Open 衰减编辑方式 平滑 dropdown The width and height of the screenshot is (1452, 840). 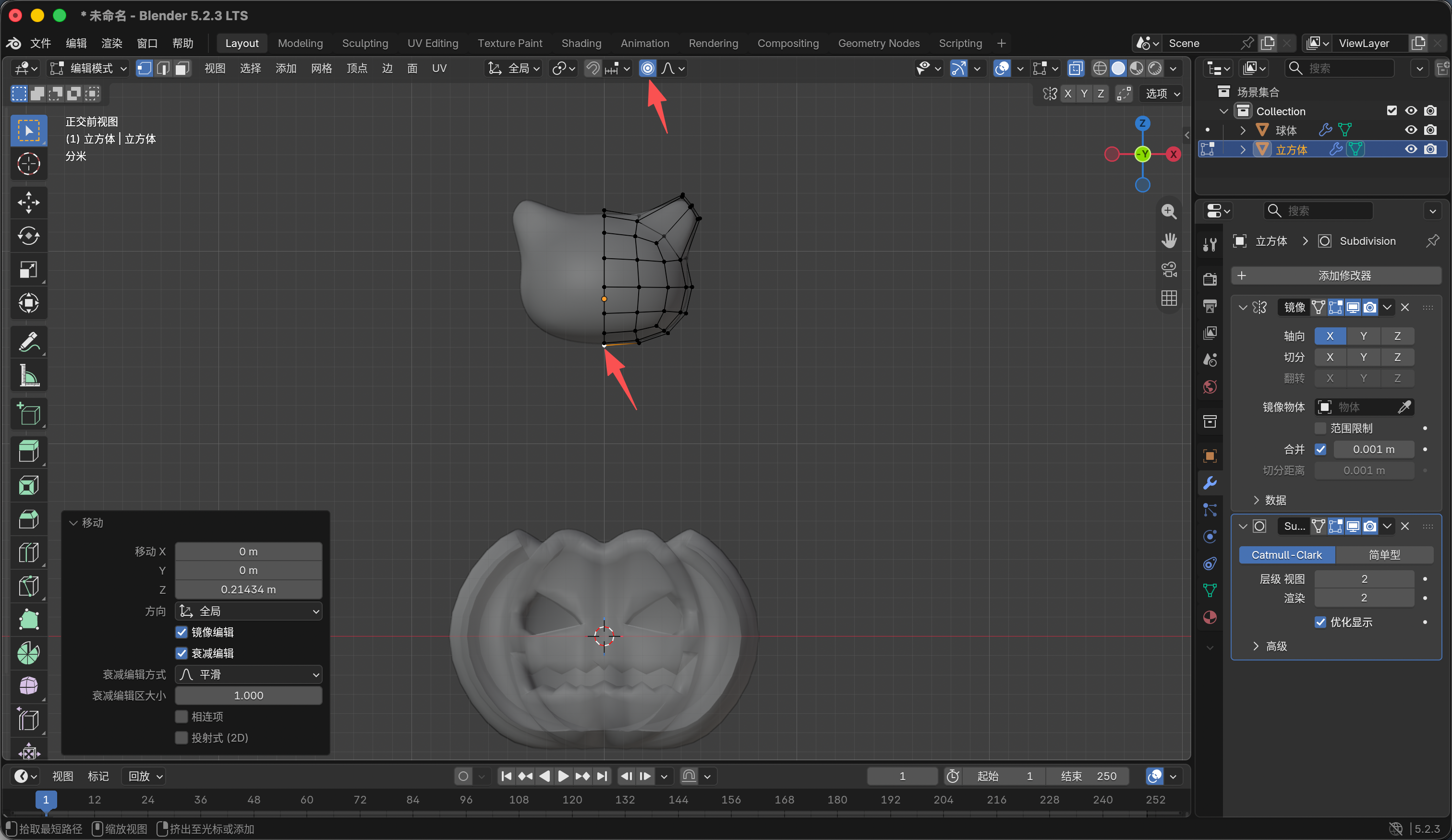(x=248, y=675)
